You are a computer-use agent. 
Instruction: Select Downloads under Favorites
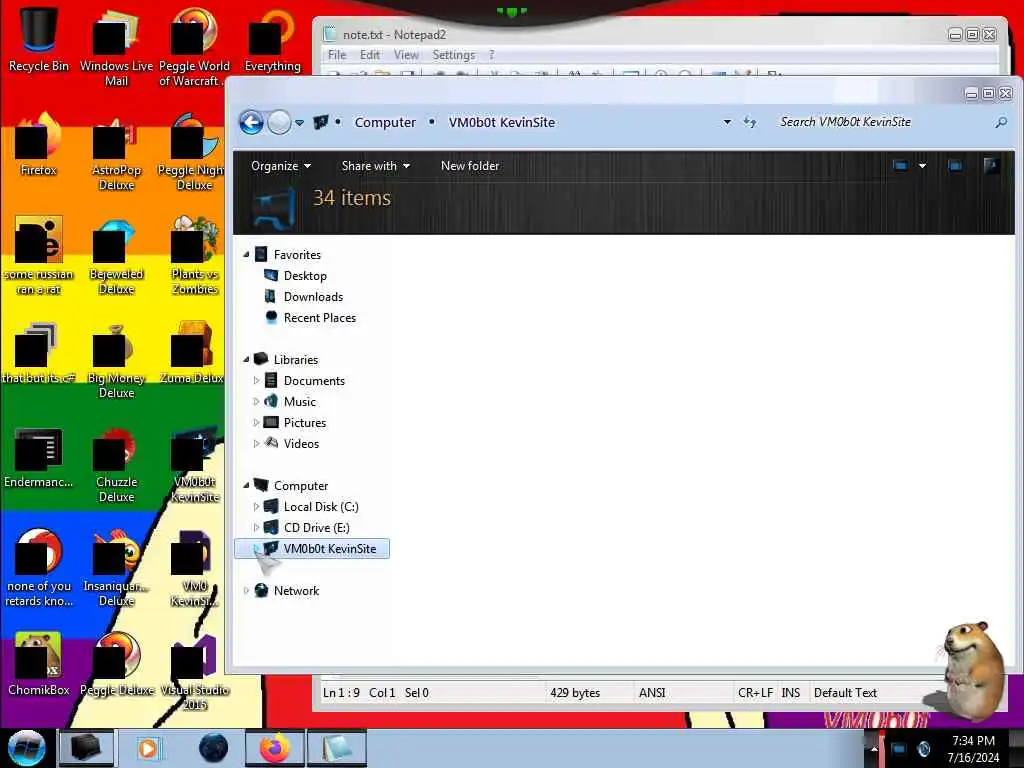[313, 296]
